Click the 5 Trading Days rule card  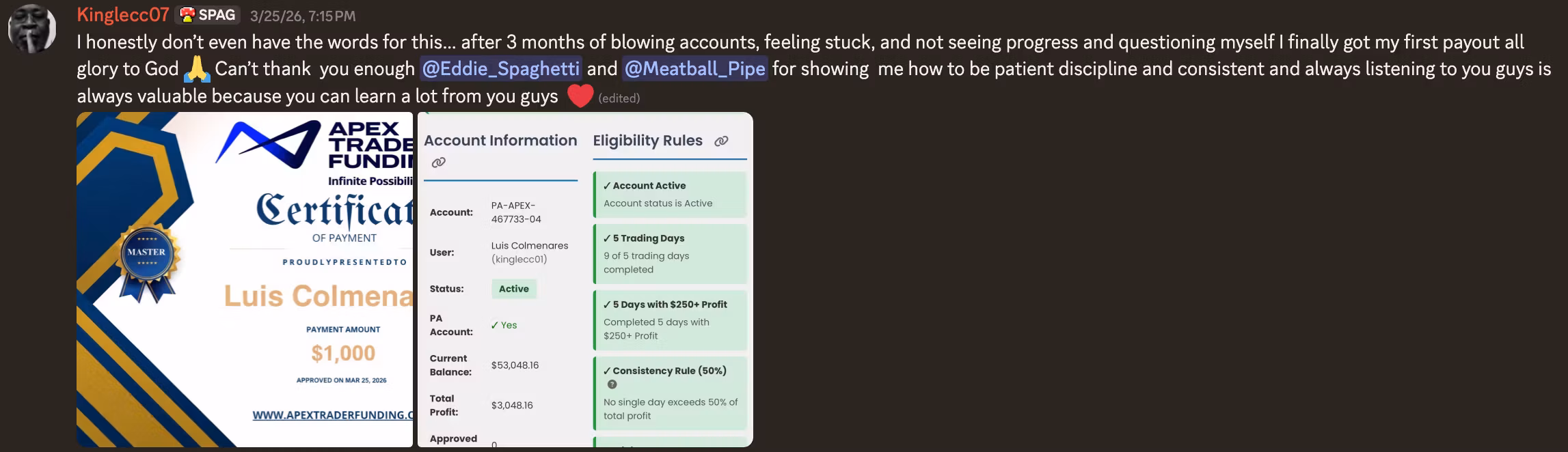pos(670,254)
